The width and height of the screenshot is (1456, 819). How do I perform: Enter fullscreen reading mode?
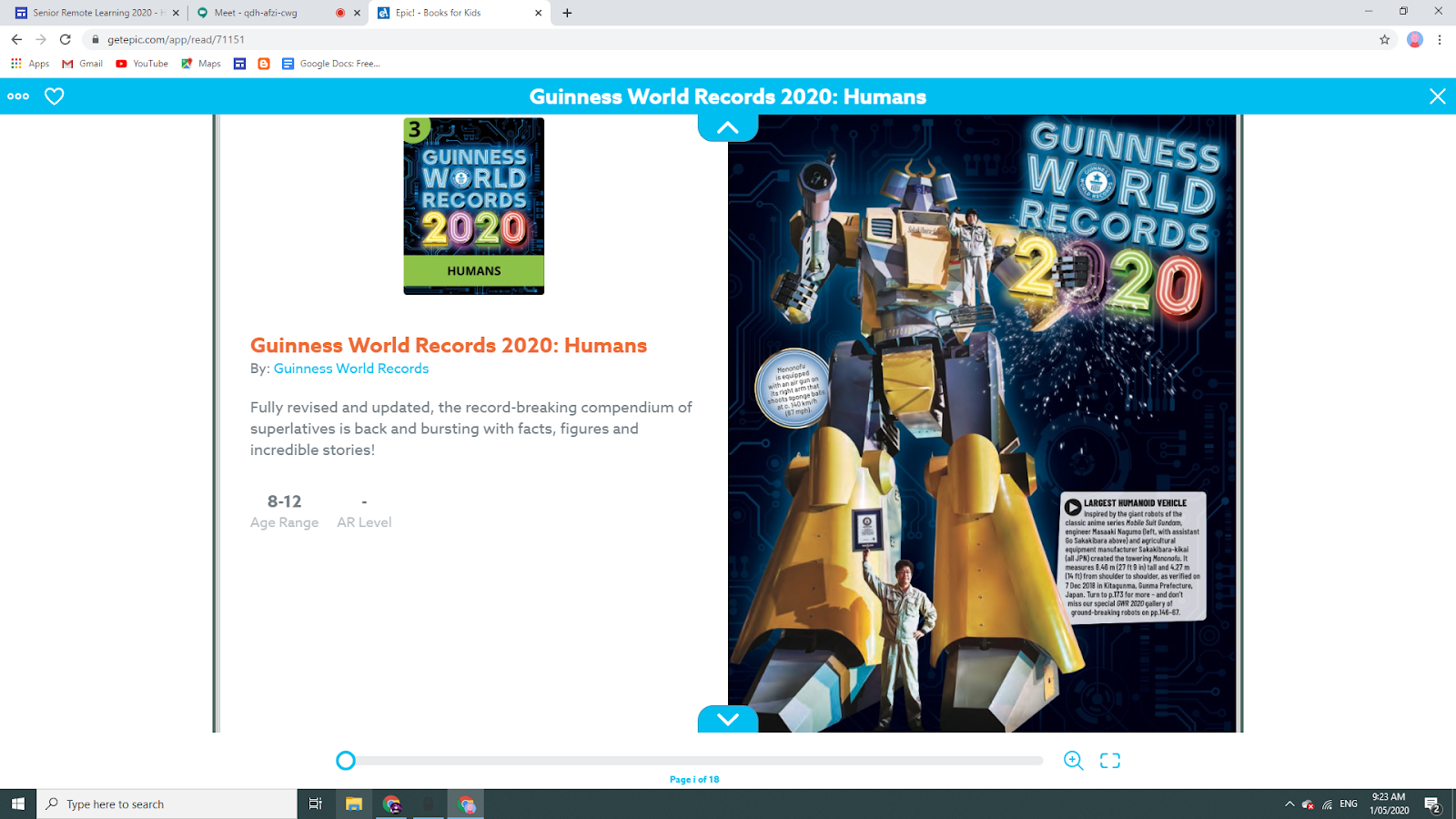[x=1110, y=761]
